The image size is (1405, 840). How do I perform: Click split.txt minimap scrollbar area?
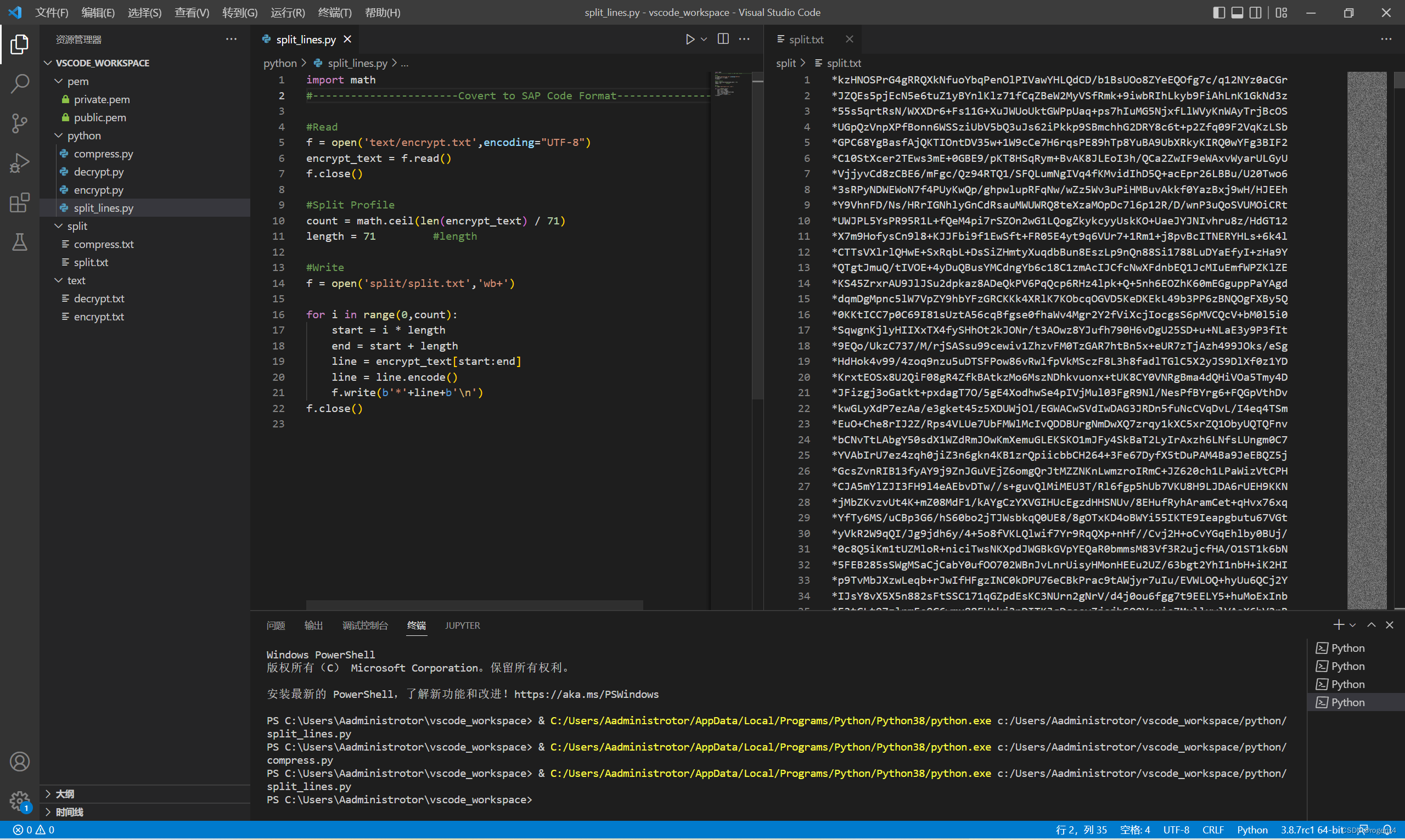point(1367,340)
